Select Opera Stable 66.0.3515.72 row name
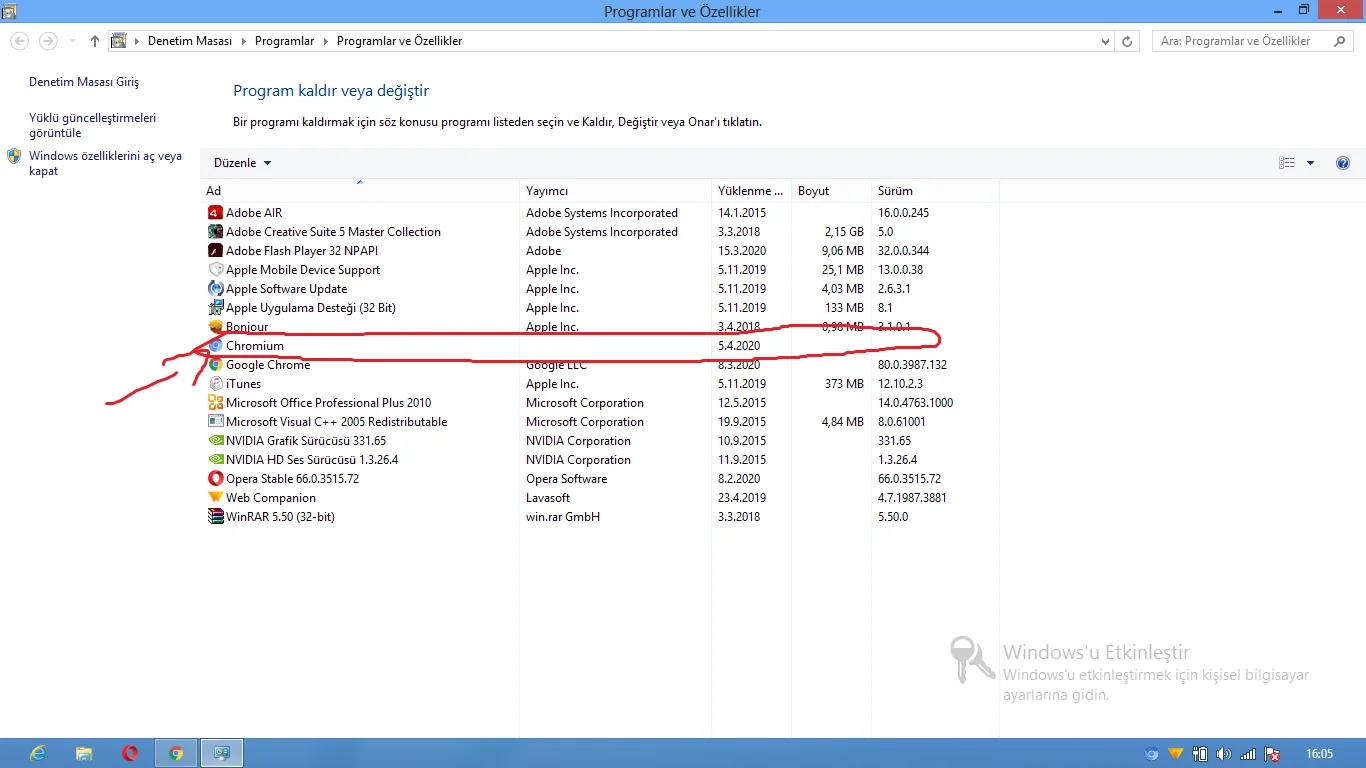The height and width of the screenshot is (768, 1366). pyautogui.click(x=292, y=479)
